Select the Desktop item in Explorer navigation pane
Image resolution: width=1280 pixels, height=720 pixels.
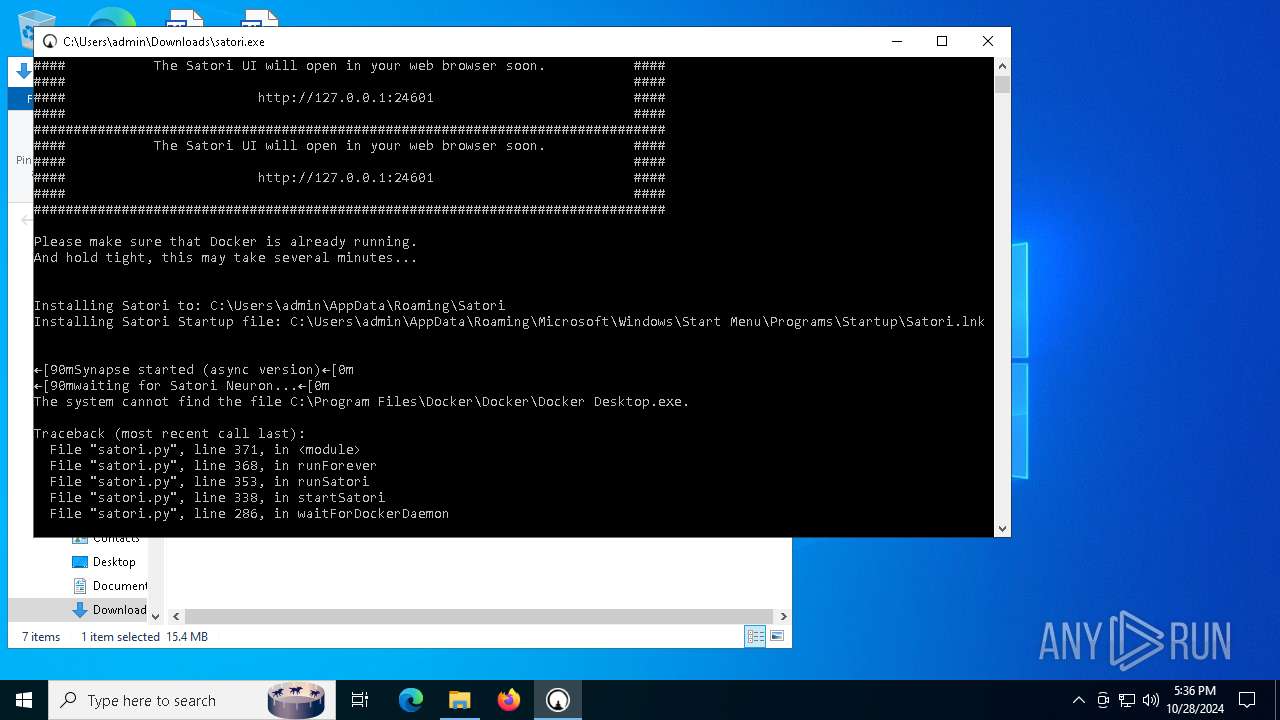pyautogui.click(x=114, y=562)
